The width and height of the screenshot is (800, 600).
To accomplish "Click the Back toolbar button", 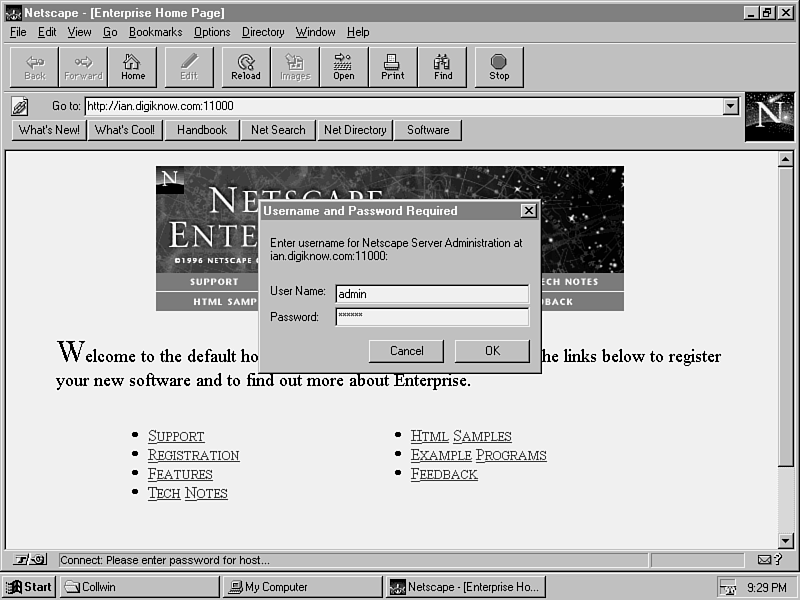I will tap(35, 67).
